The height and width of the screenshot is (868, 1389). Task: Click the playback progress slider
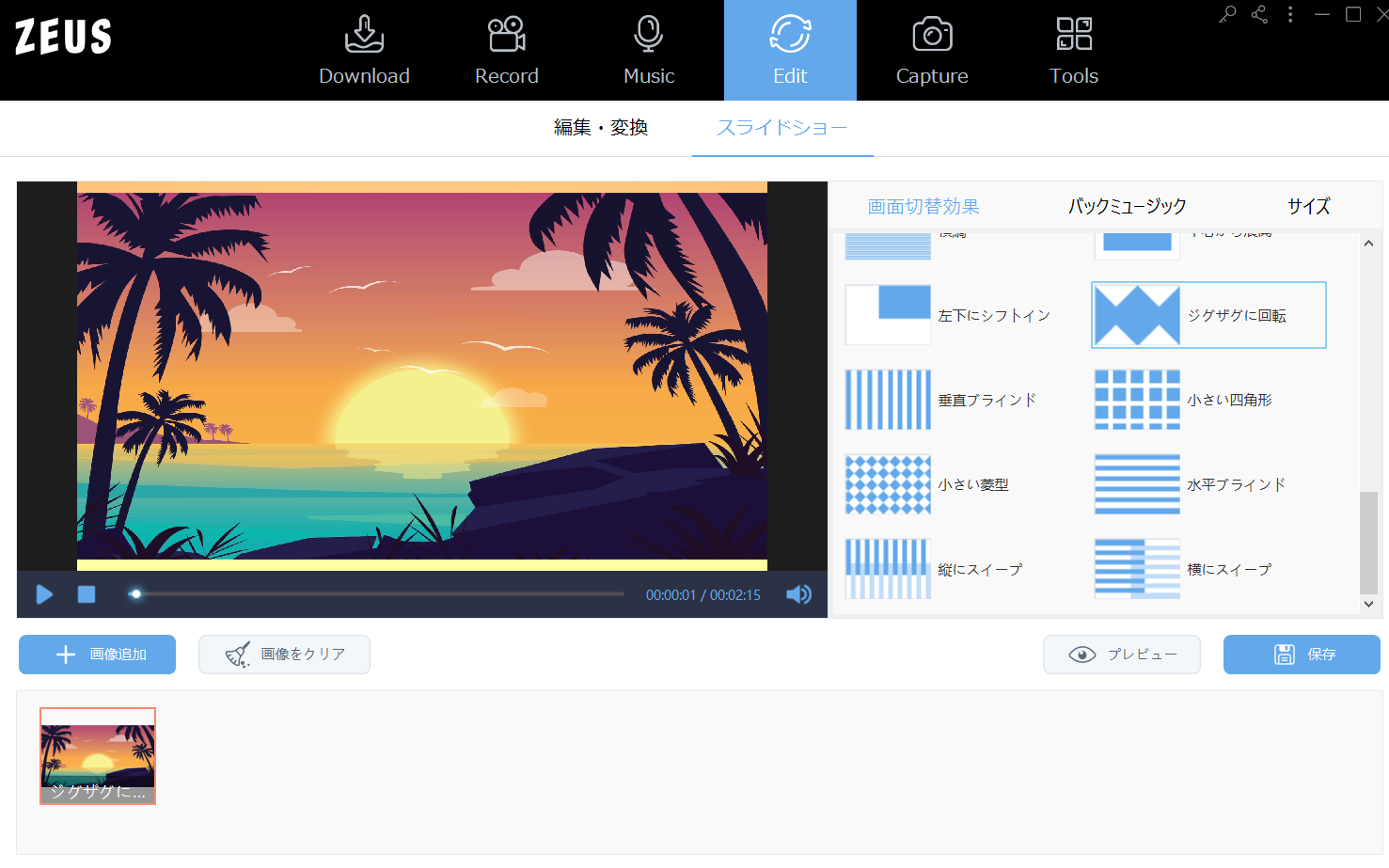pyautogui.click(x=376, y=594)
